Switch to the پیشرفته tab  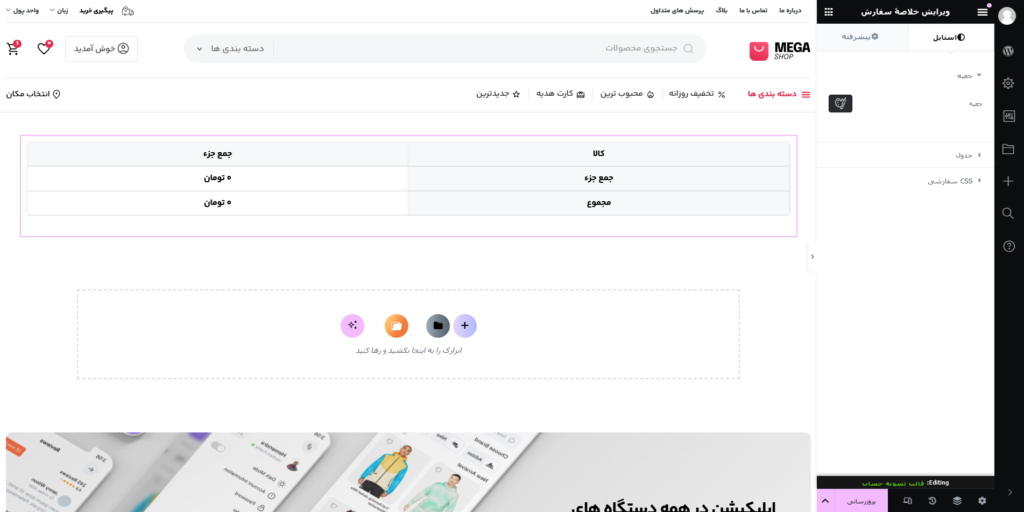pyautogui.click(x=861, y=37)
